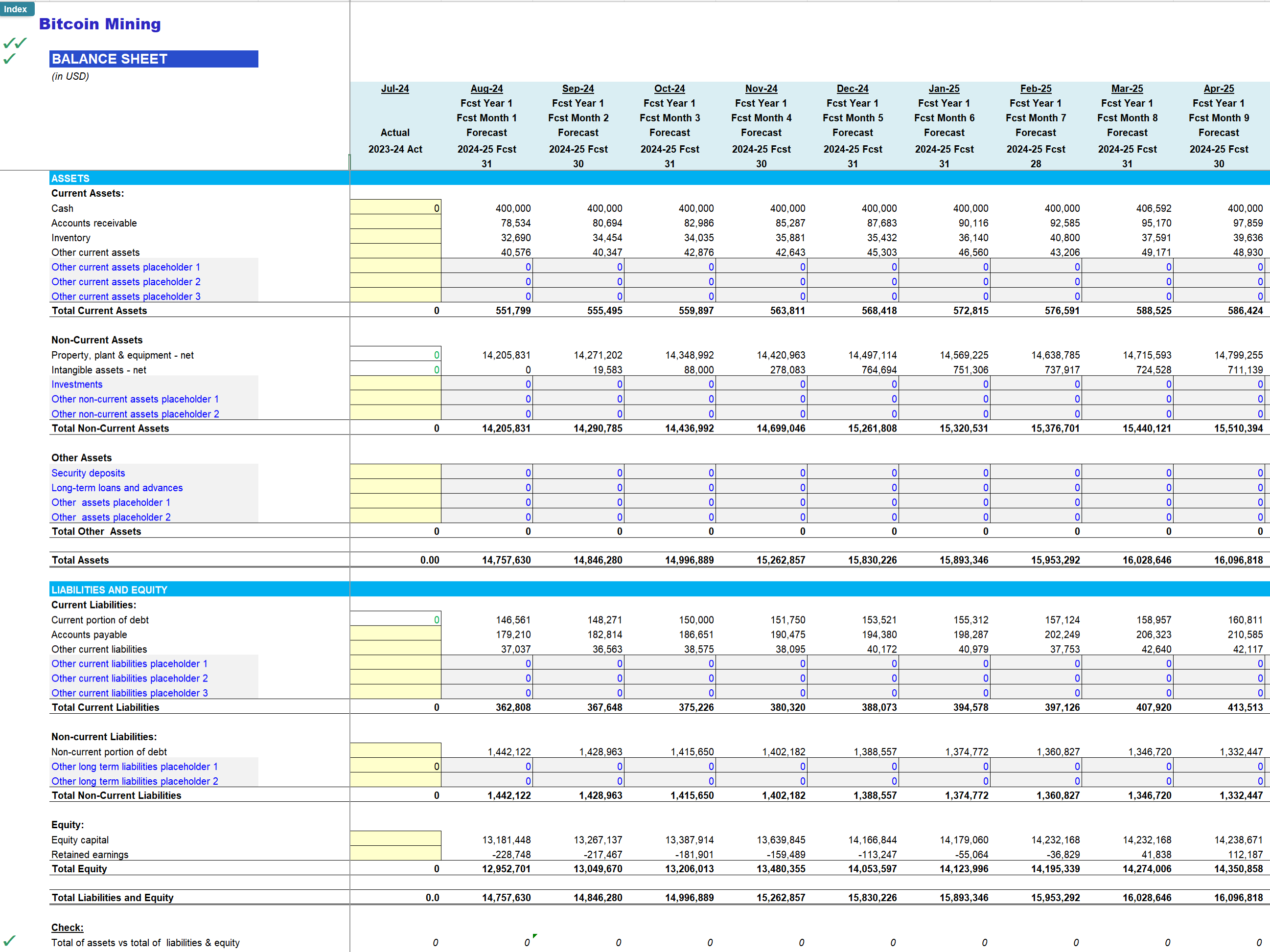
Task: Select the Property, plant & equipment input cell
Action: [395, 355]
